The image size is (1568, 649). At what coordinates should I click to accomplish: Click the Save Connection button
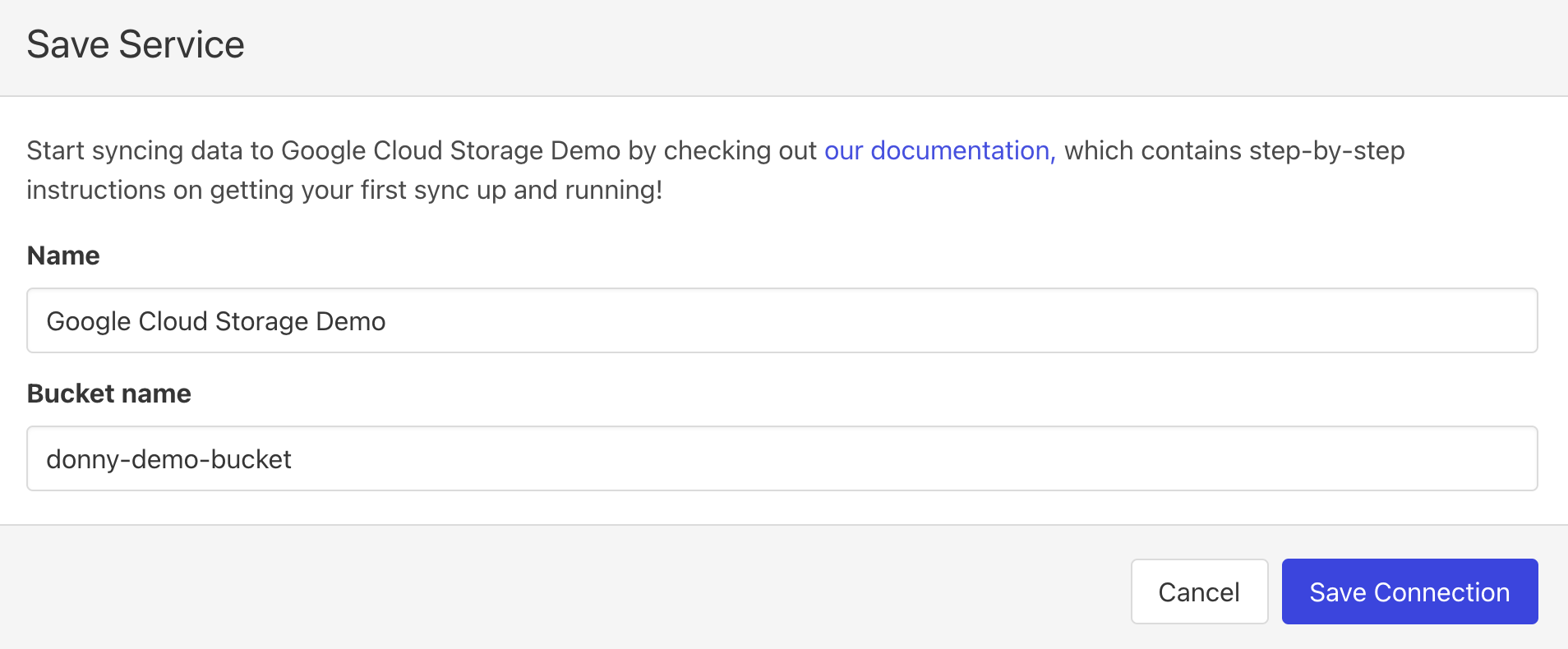(1409, 592)
